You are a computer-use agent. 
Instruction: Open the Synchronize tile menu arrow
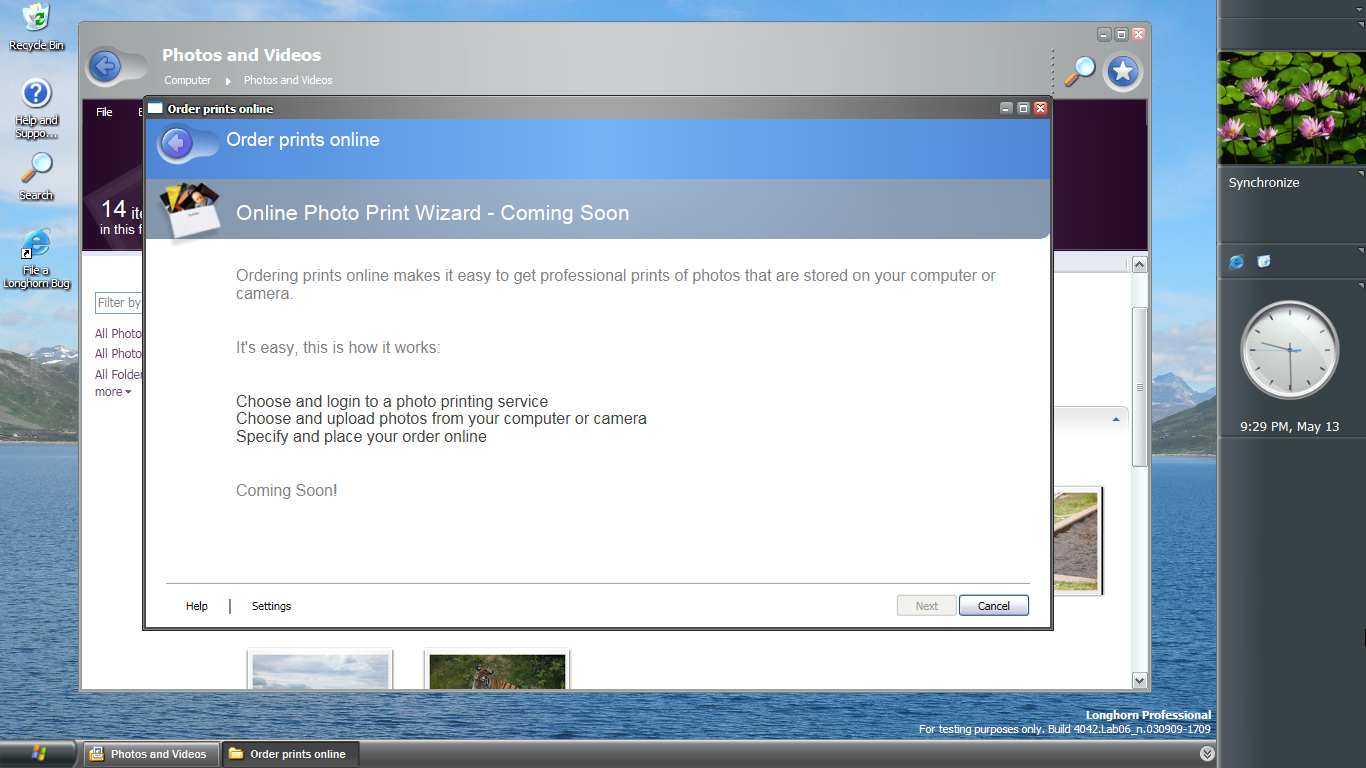1359,173
